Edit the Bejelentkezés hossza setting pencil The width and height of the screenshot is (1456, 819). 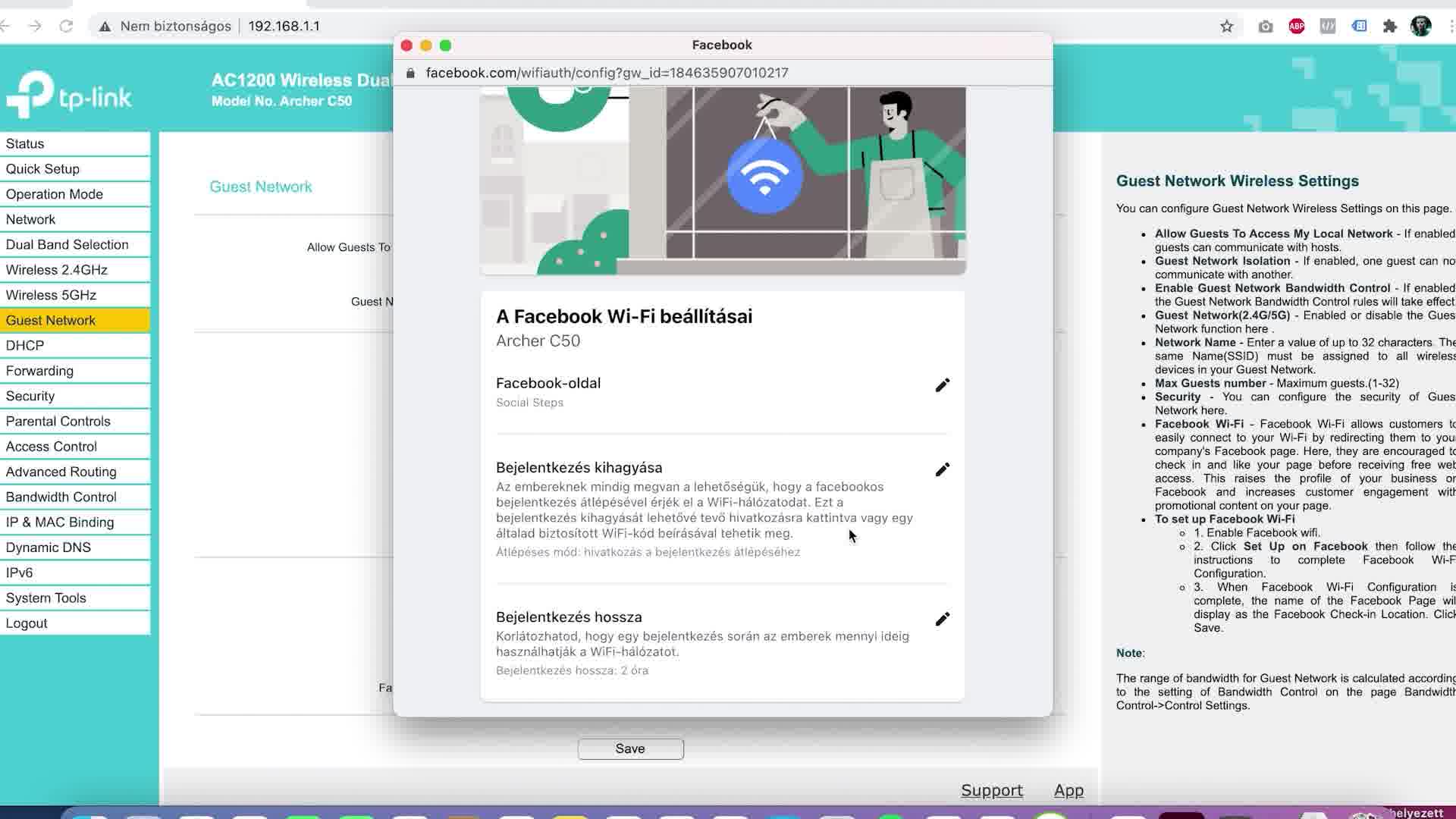(x=942, y=619)
